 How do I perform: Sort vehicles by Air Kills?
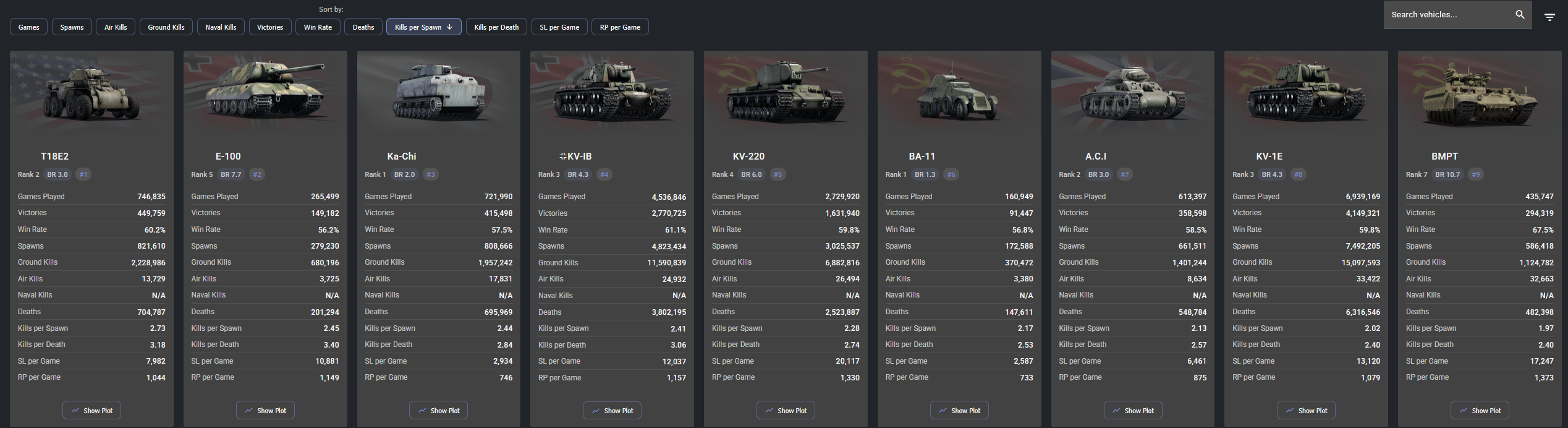click(x=116, y=27)
